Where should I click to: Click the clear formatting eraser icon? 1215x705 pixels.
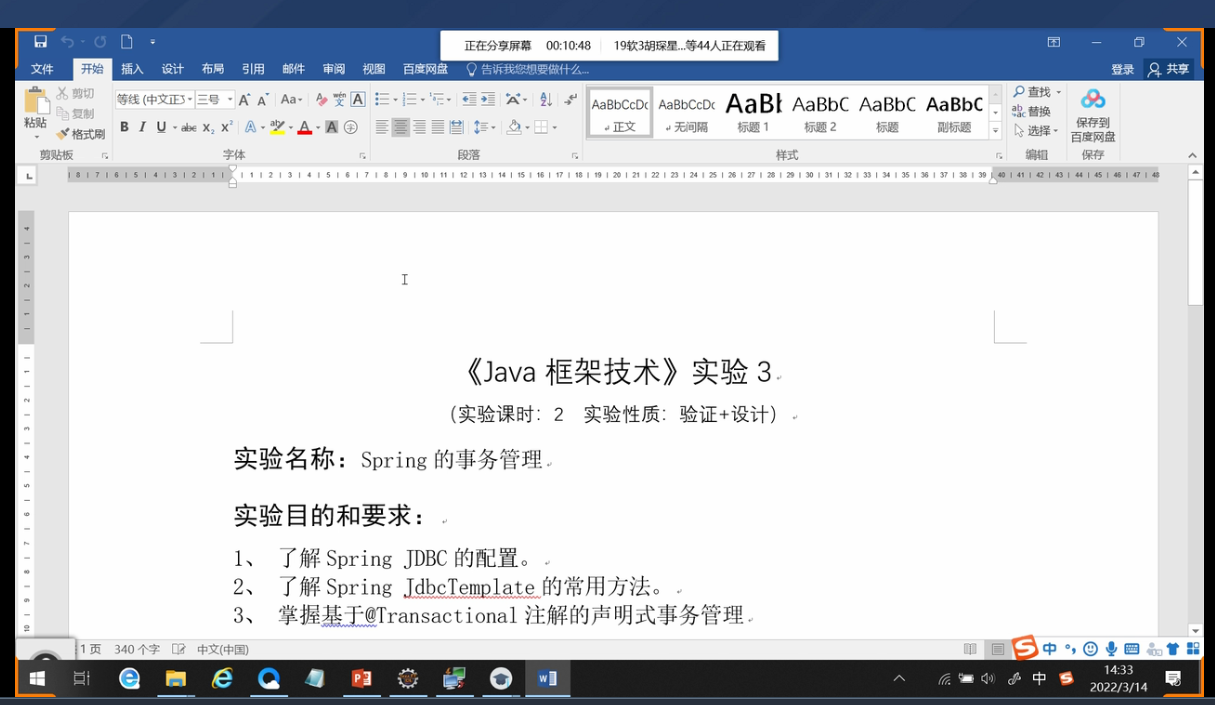(x=321, y=100)
